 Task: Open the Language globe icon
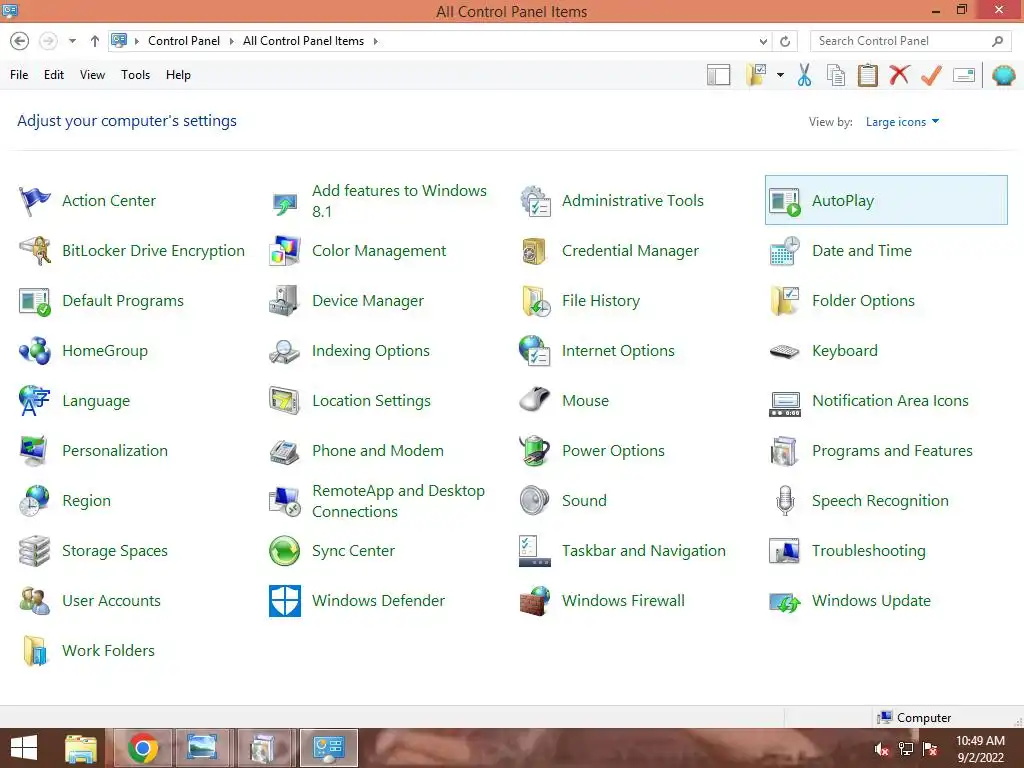[x=35, y=401]
